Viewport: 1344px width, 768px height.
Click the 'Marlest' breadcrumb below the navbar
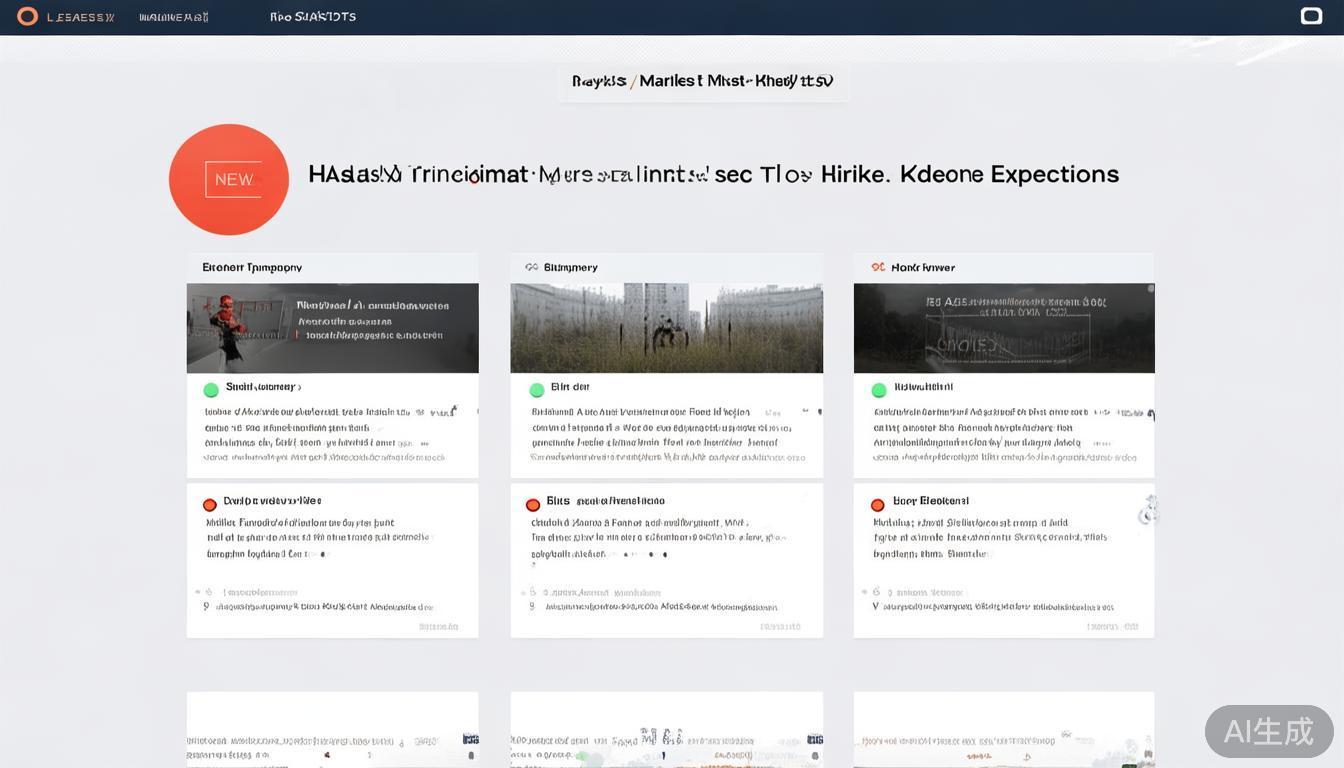[670, 81]
